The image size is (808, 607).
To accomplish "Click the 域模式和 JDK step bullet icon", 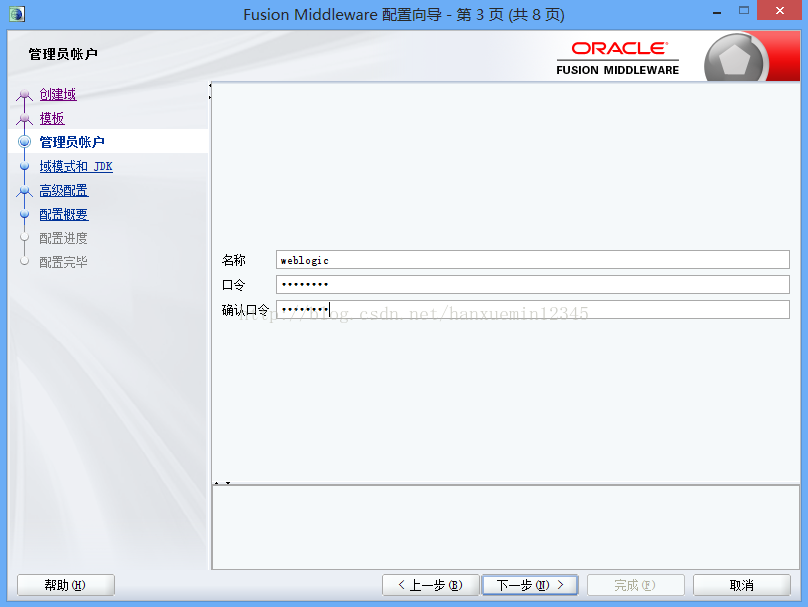I will [x=24, y=166].
